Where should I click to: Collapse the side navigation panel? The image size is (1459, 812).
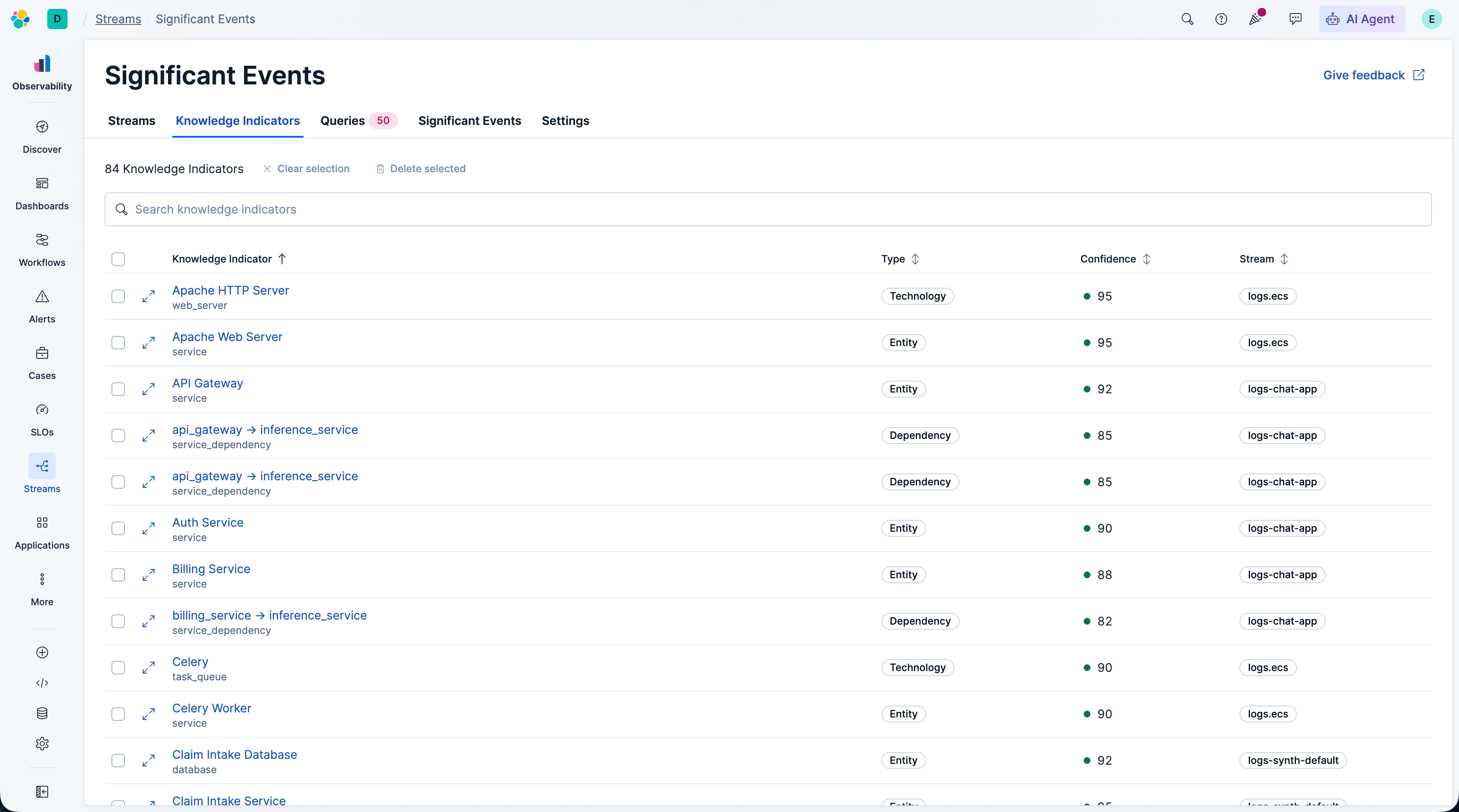point(42,792)
